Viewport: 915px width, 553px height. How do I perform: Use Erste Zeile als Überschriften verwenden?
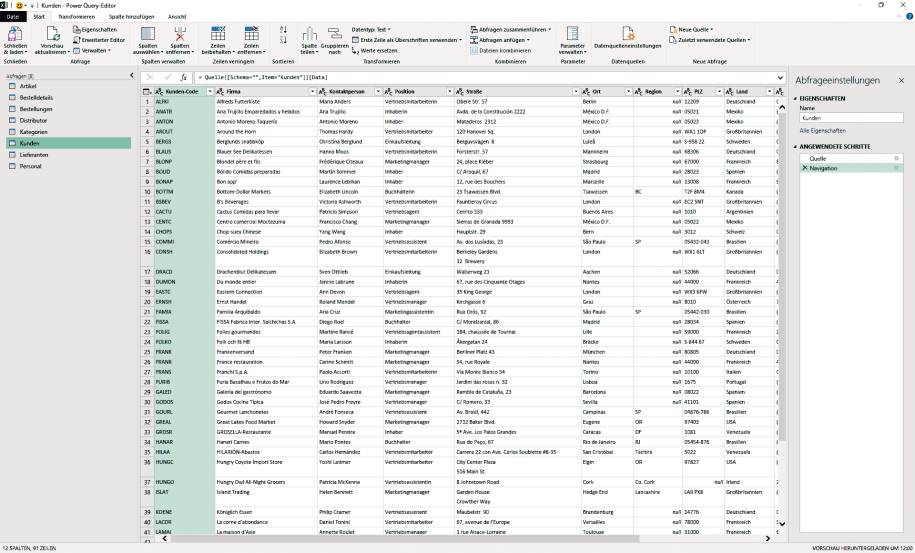406,40
